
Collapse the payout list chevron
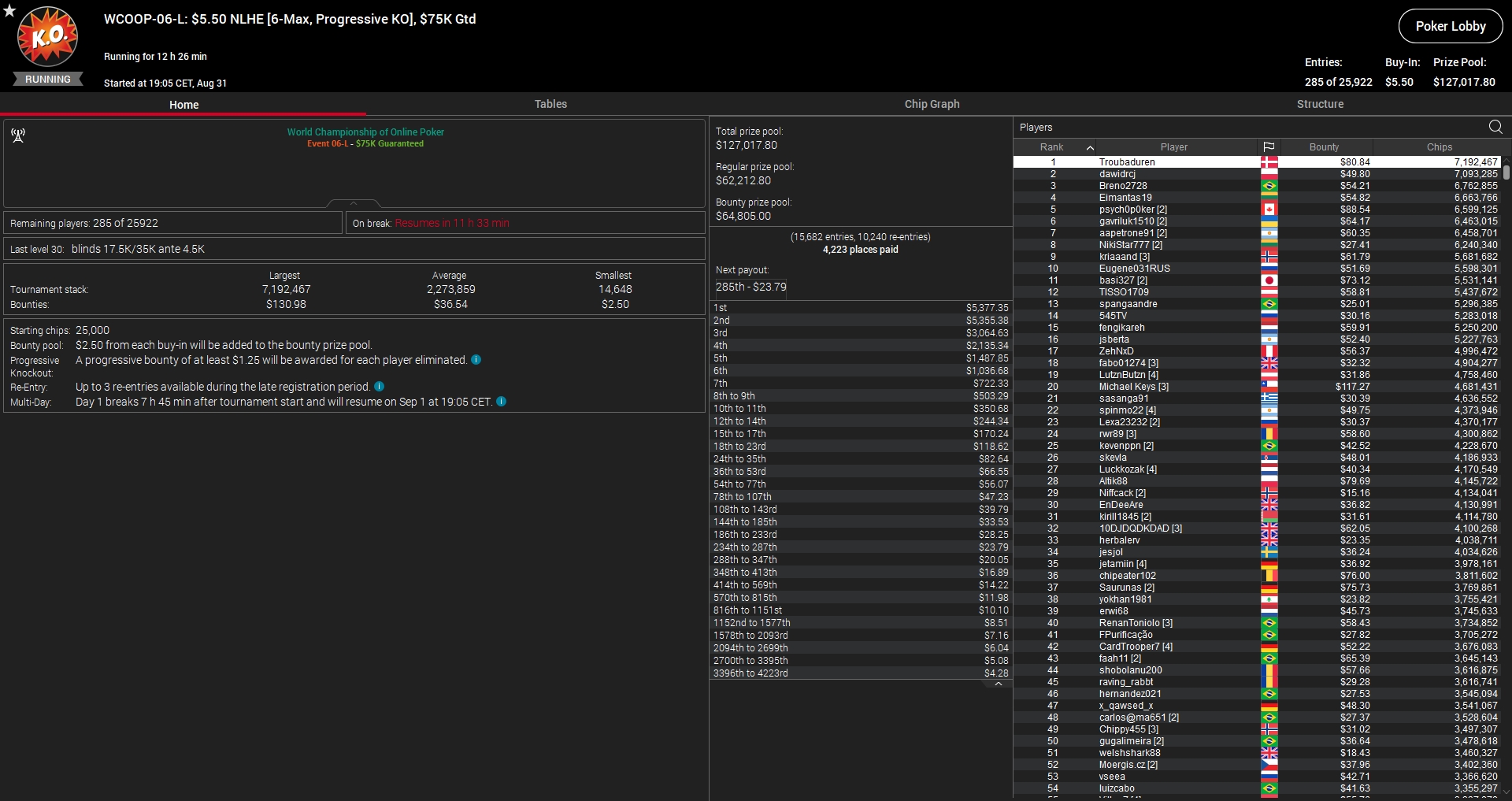(999, 684)
